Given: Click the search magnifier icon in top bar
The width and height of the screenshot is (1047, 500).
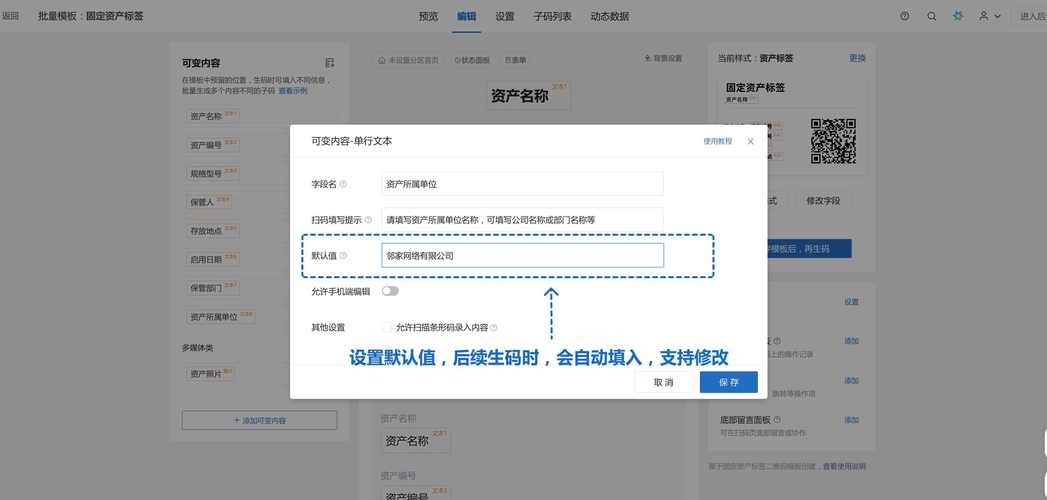Looking at the screenshot, I should click(931, 16).
